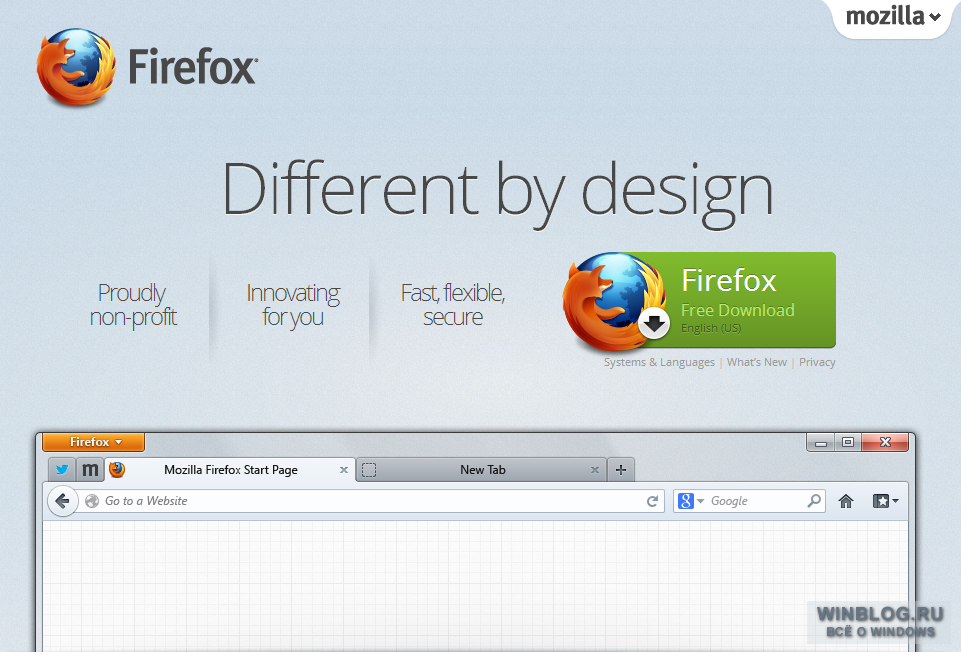Switch to Mozilla Firefox Start Page tab
Screen dimensions: 961x655
click(230, 470)
